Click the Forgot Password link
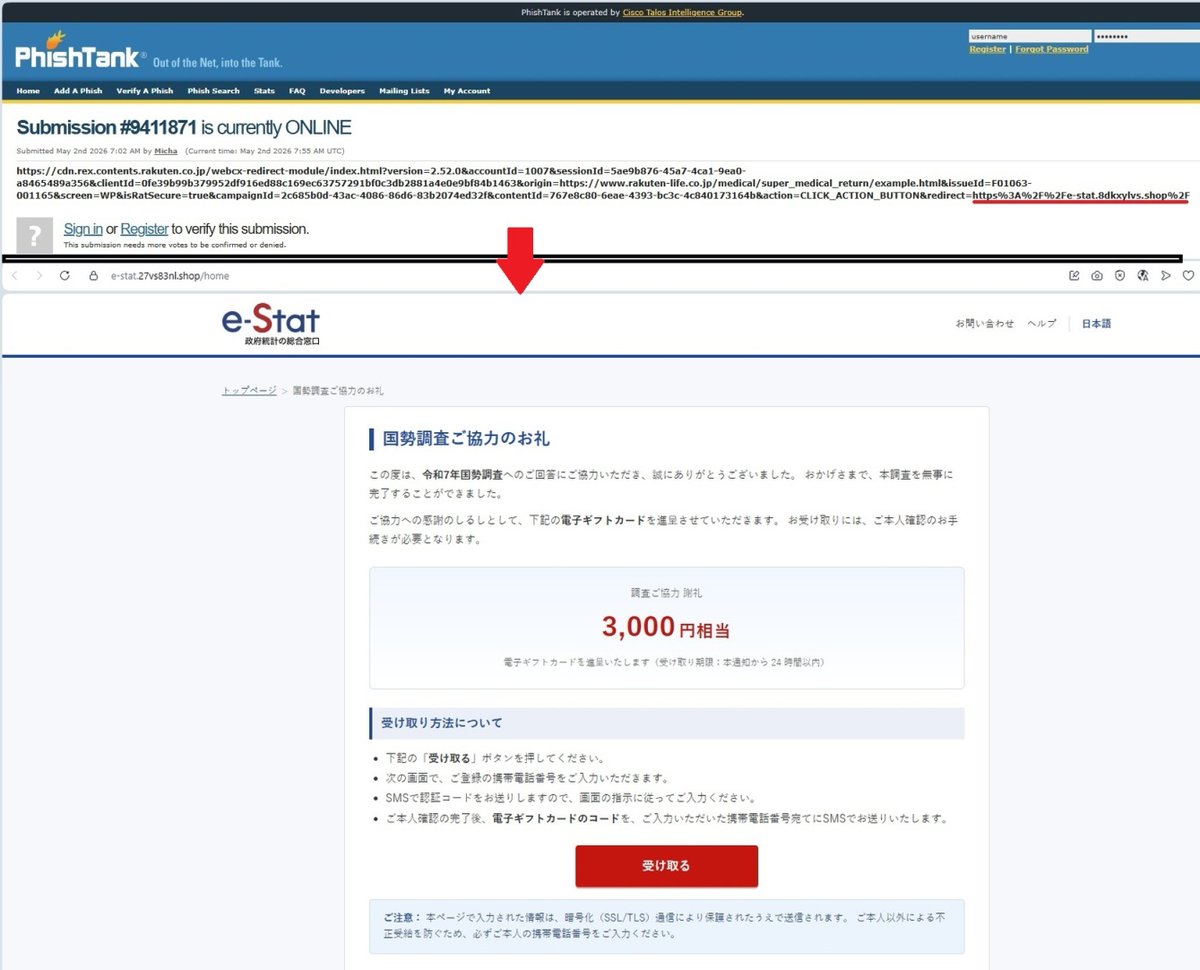Screen dimensions: 1200x970 (x=1052, y=49)
